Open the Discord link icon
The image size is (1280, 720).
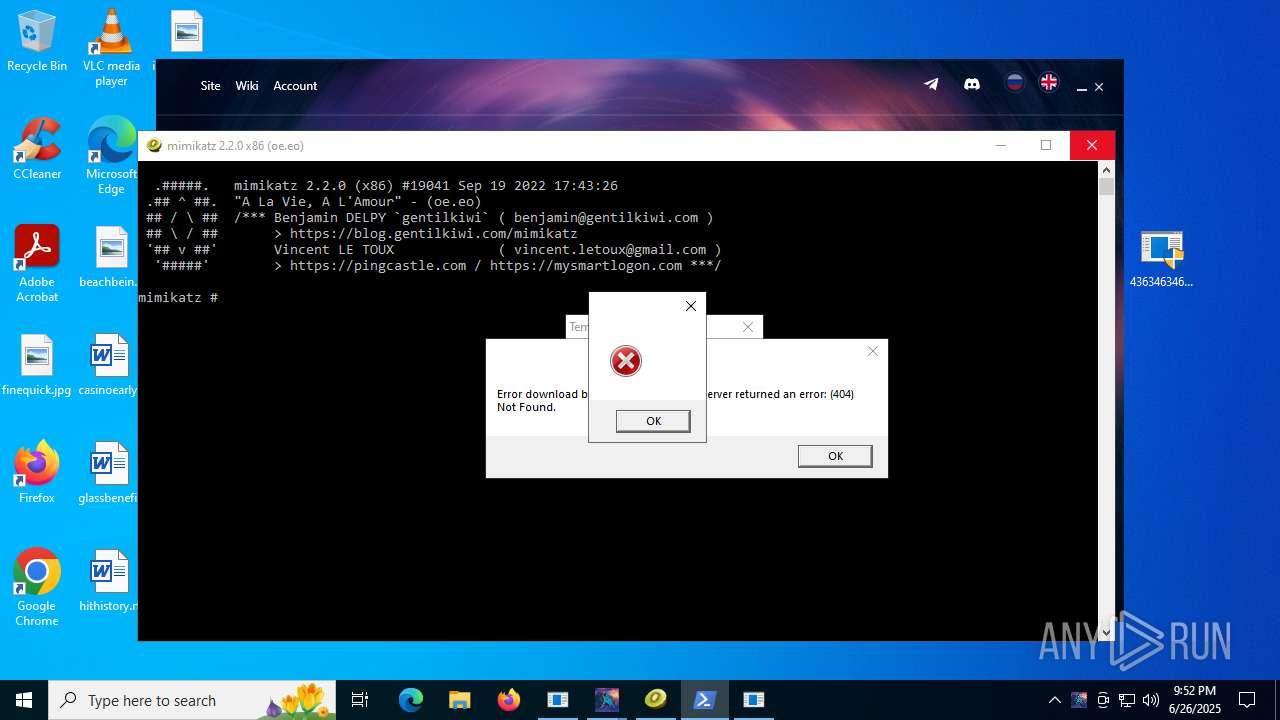(972, 84)
